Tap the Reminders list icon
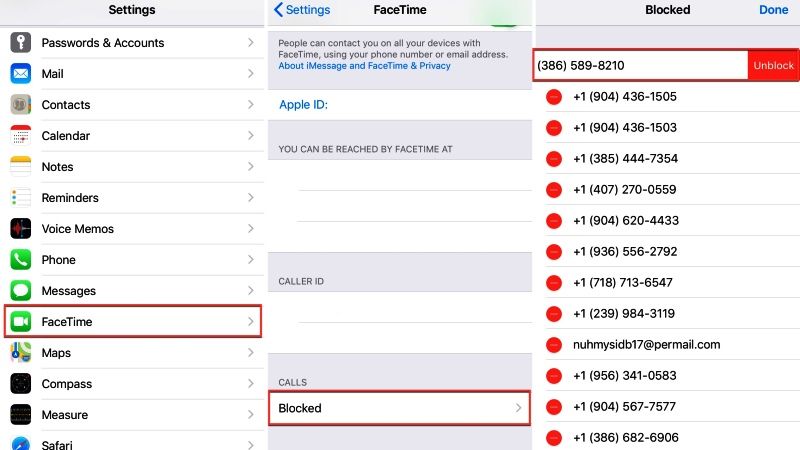800x450 pixels. pyautogui.click(x=20, y=197)
